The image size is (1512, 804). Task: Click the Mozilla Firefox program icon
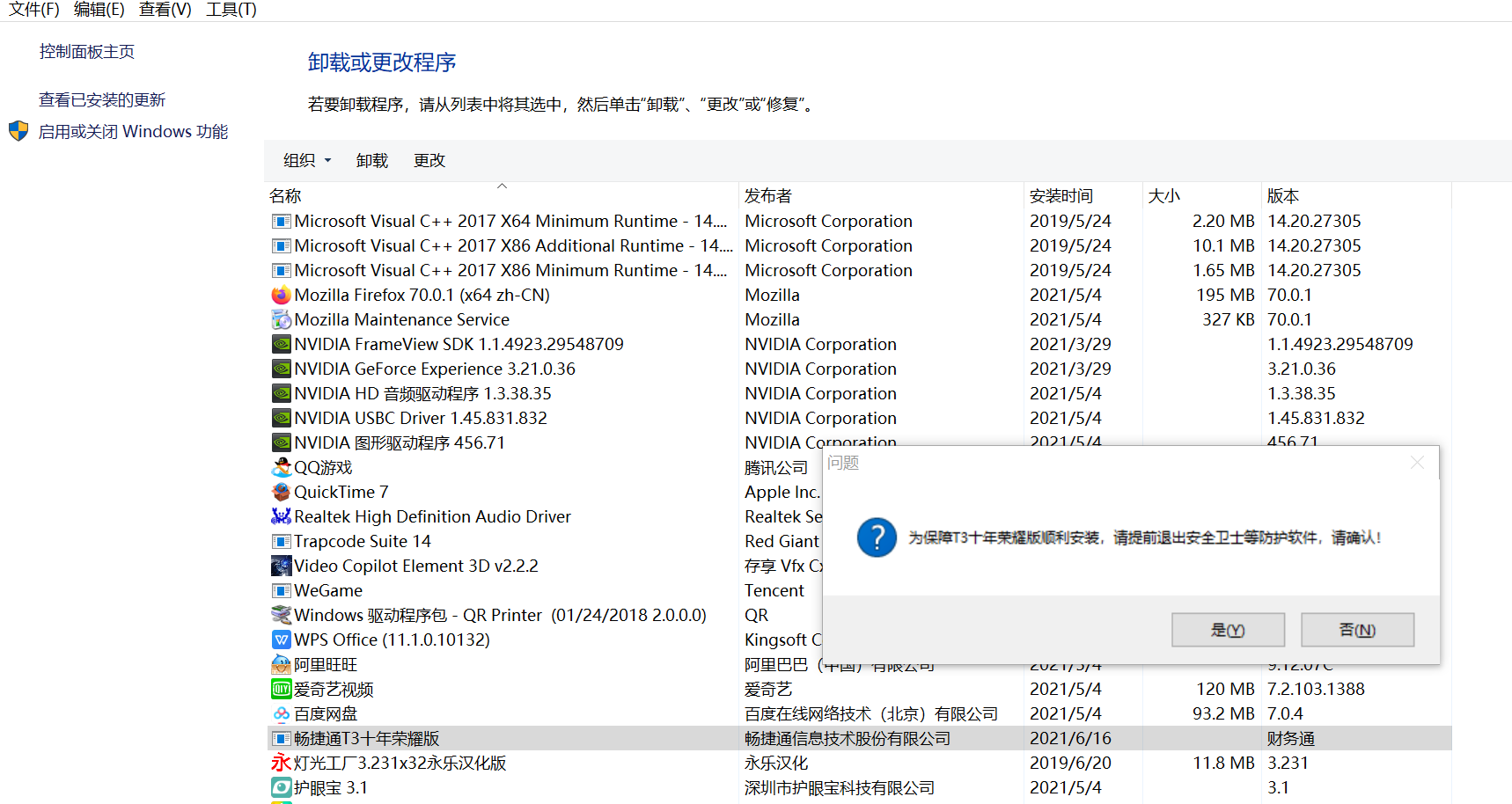point(281,295)
